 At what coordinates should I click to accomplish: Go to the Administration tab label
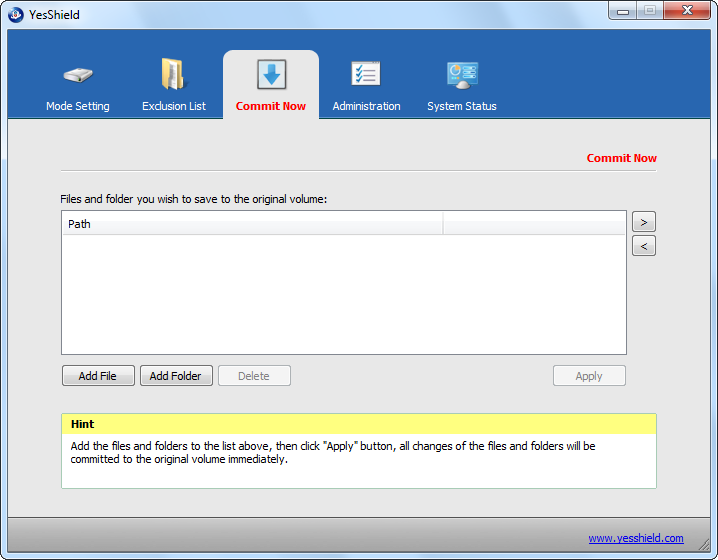[x=366, y=106]
